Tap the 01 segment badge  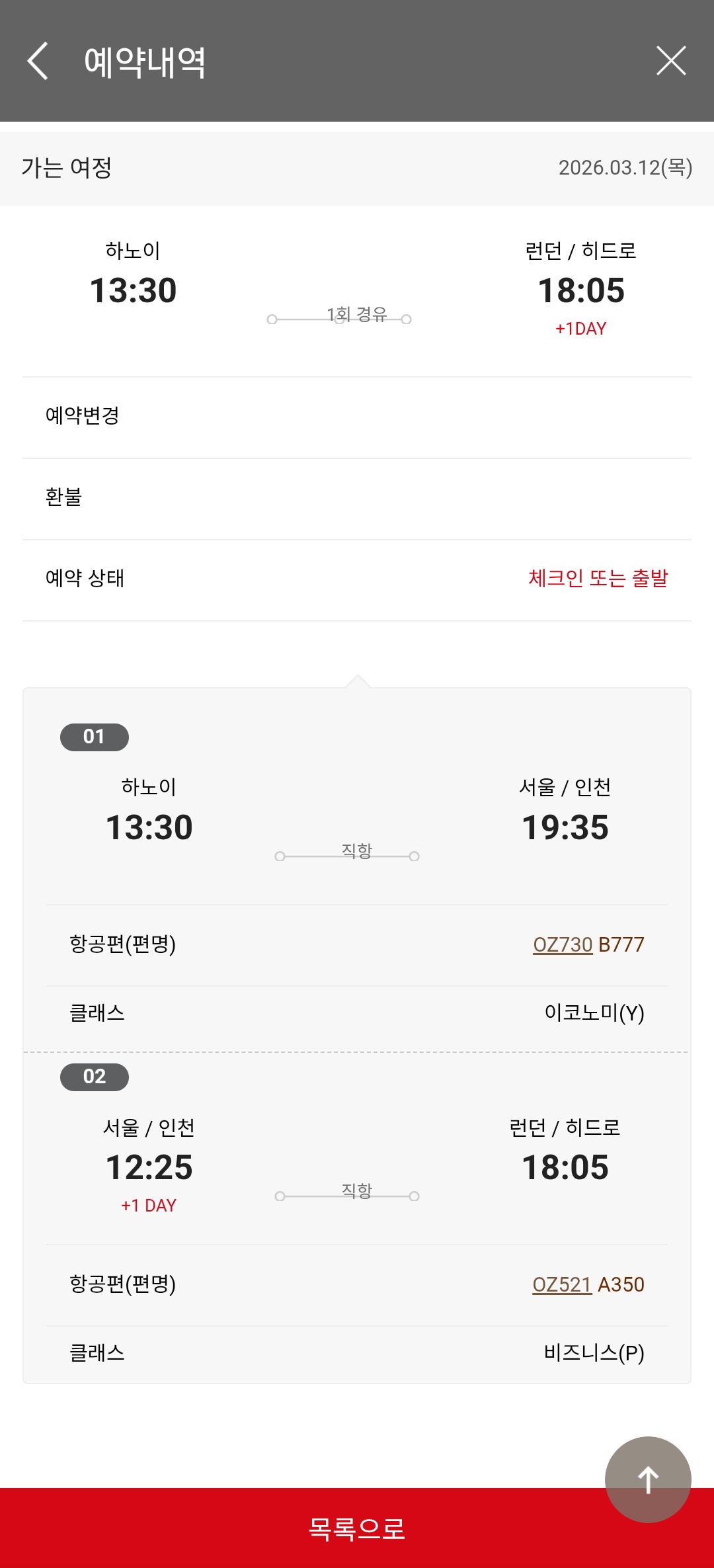click(x=95, y=737)
